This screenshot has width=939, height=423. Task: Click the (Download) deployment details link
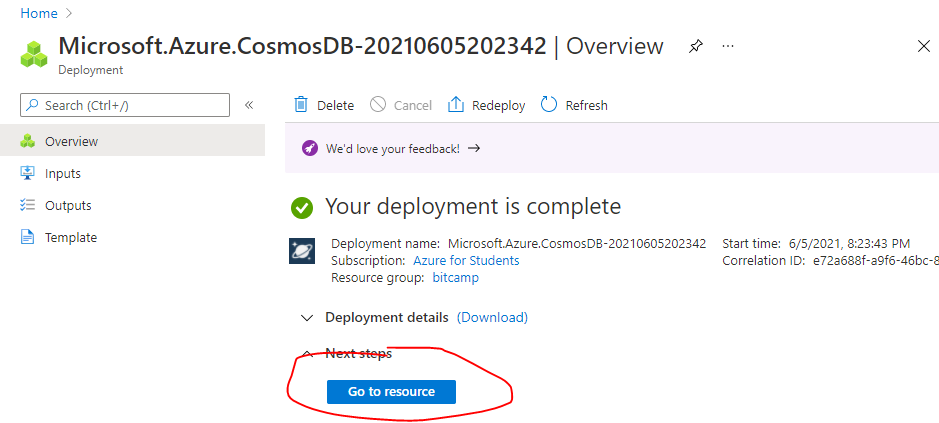point(492,317)
